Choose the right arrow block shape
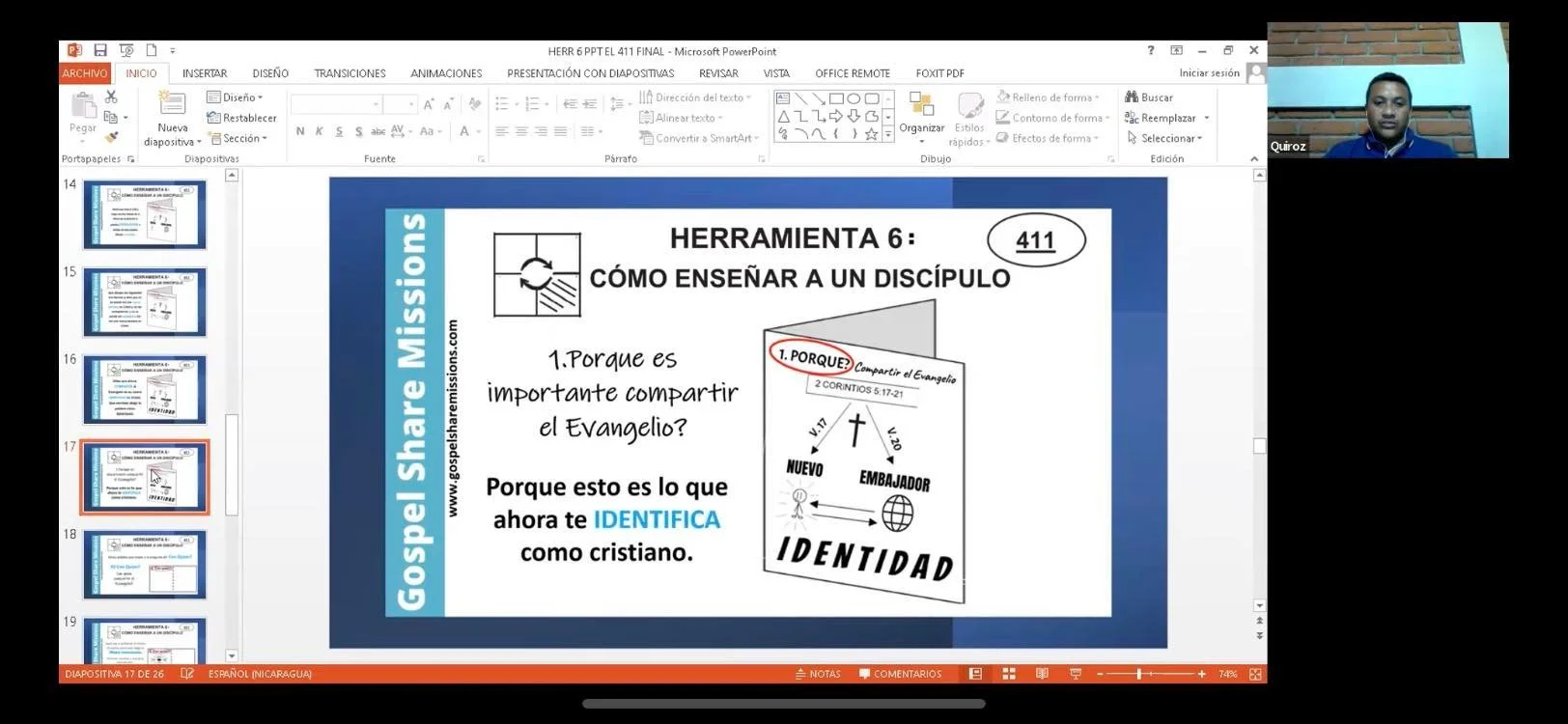 836,117
